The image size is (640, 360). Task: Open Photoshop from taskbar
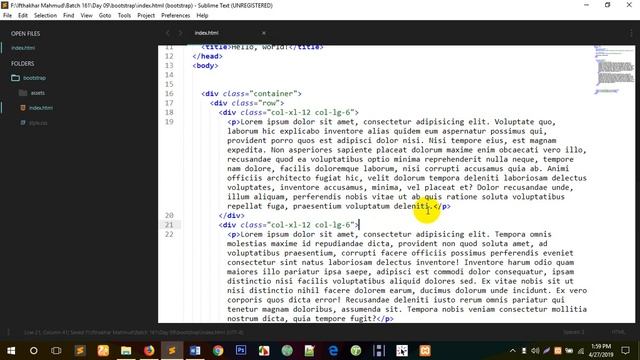coord(241,351)
